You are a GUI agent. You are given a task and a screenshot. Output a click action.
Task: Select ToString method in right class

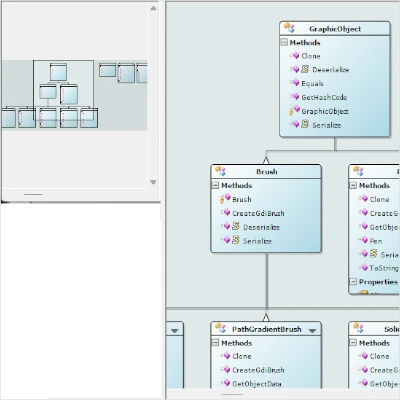pos(384,268)
